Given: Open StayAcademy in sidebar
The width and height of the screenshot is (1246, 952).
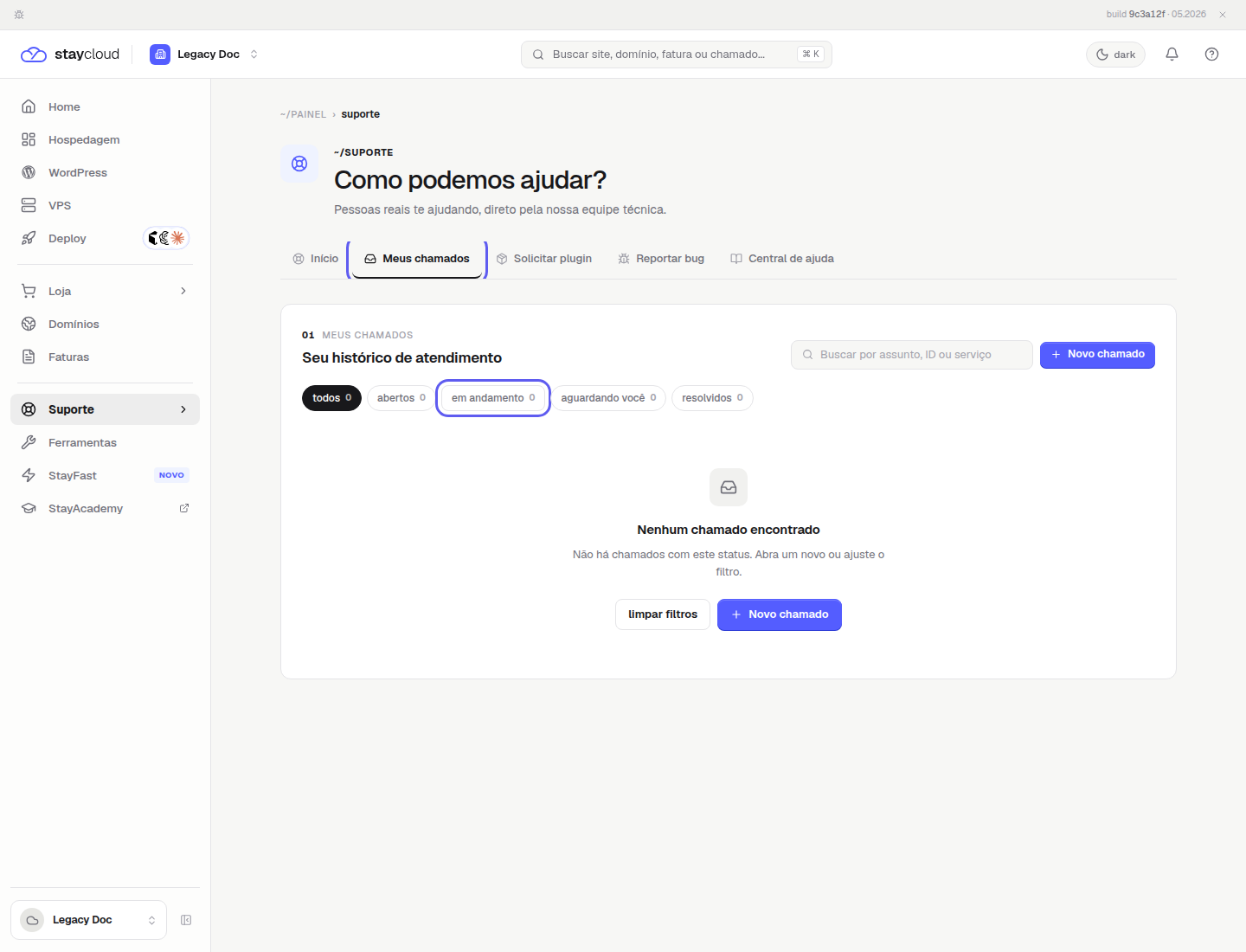Looking at the screenshot, I should (105, 508).
